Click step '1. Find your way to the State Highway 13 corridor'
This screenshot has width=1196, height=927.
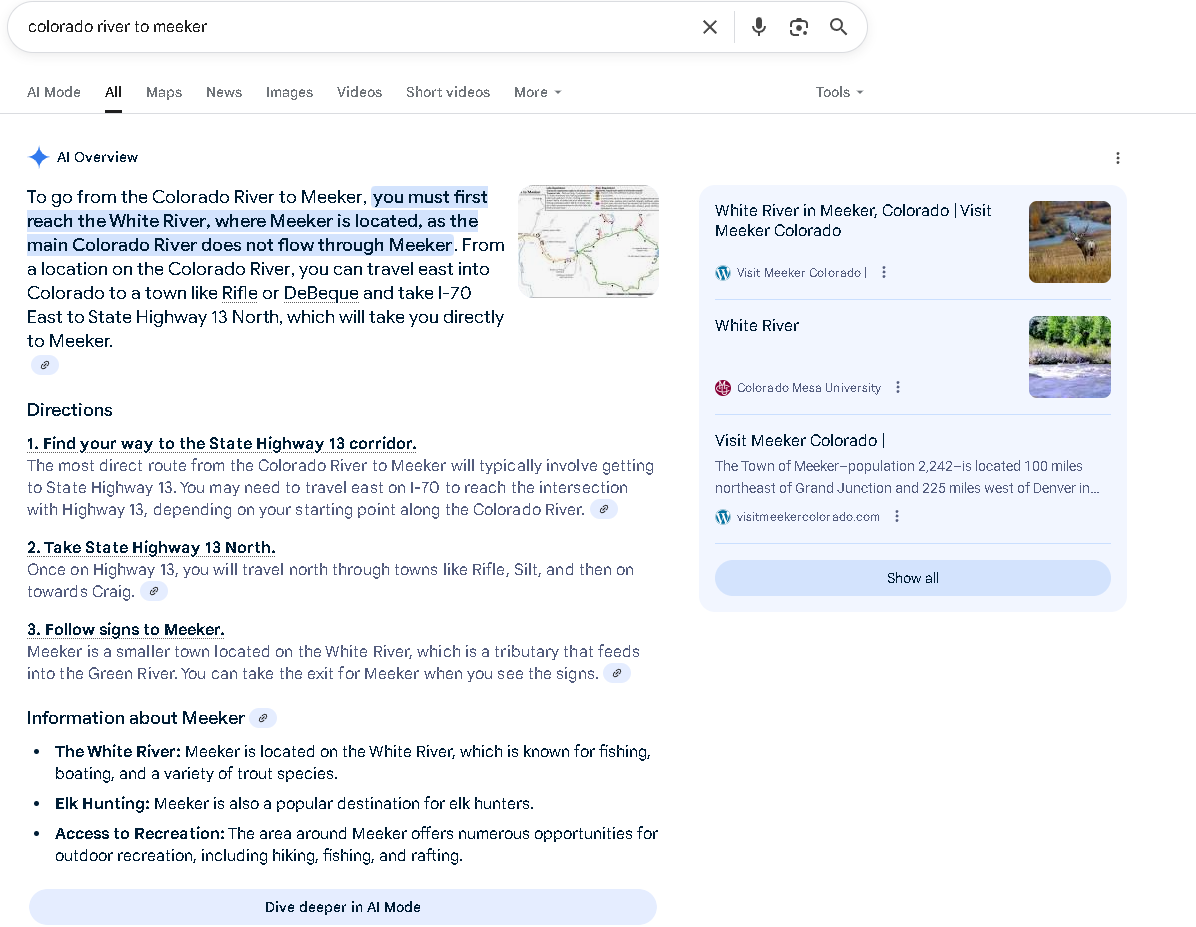tap(221, 443)
